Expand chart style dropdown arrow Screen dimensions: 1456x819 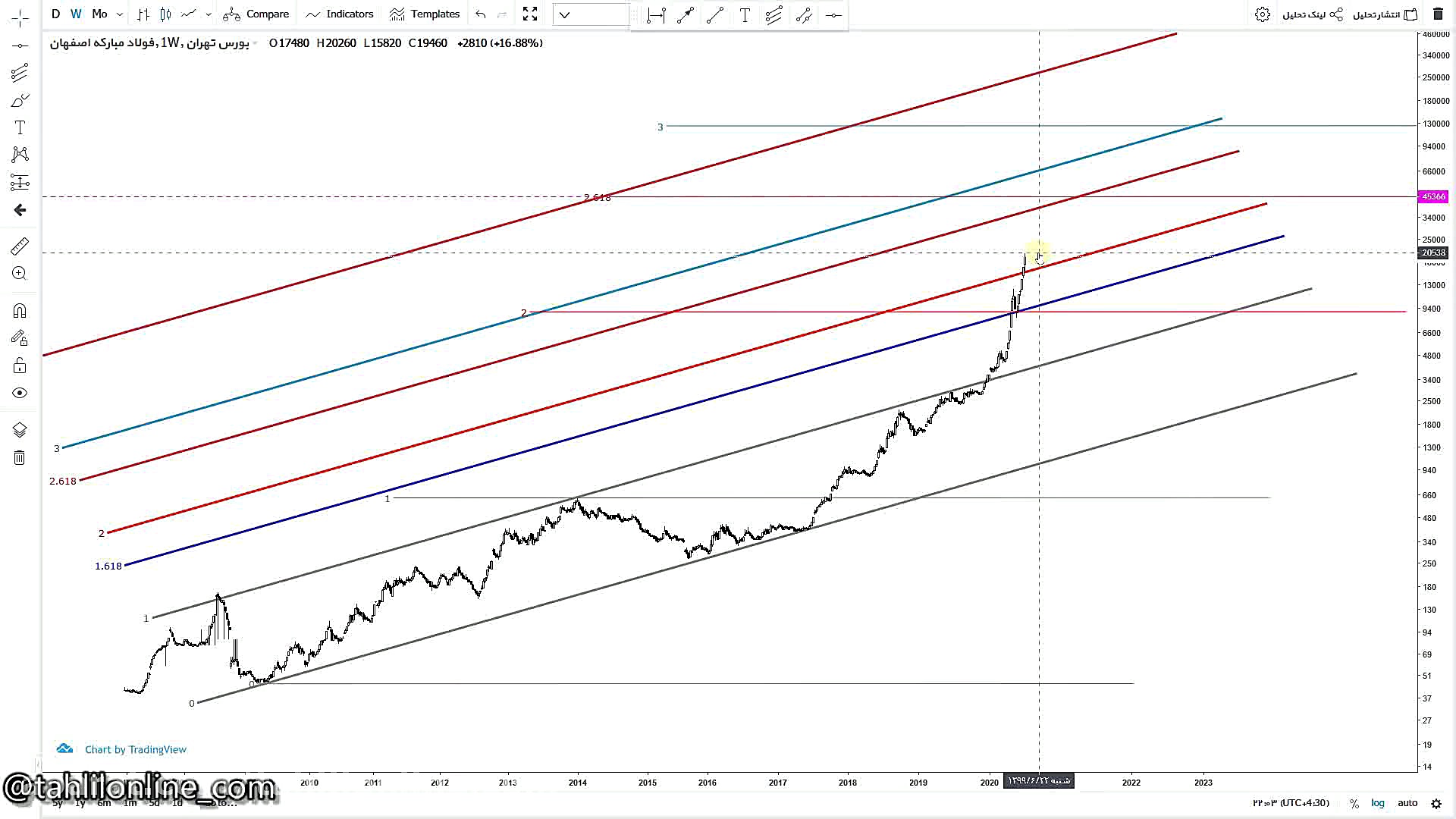[209, 14]
